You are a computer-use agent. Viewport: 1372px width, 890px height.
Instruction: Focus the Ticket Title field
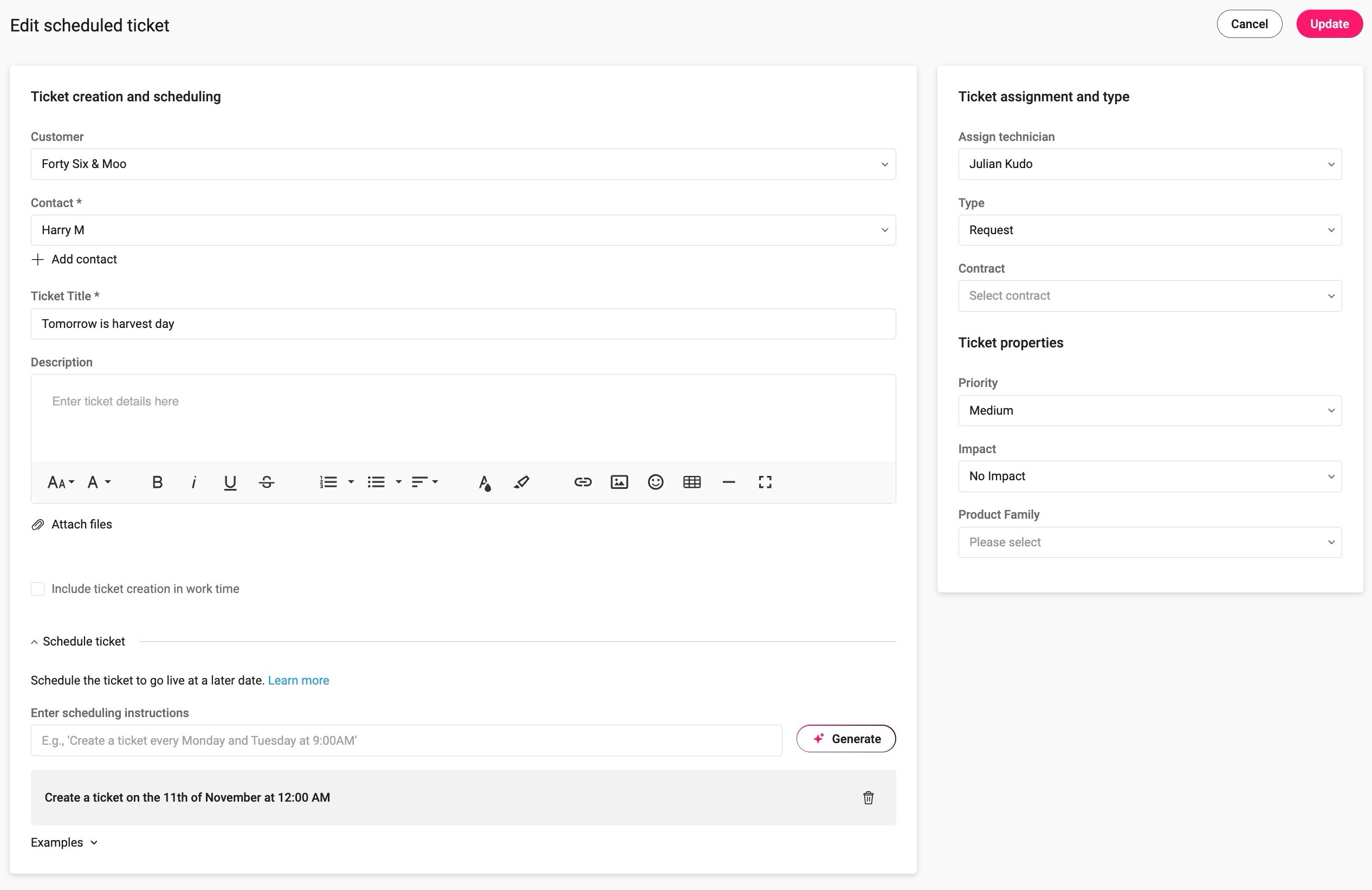pos(463,324)
